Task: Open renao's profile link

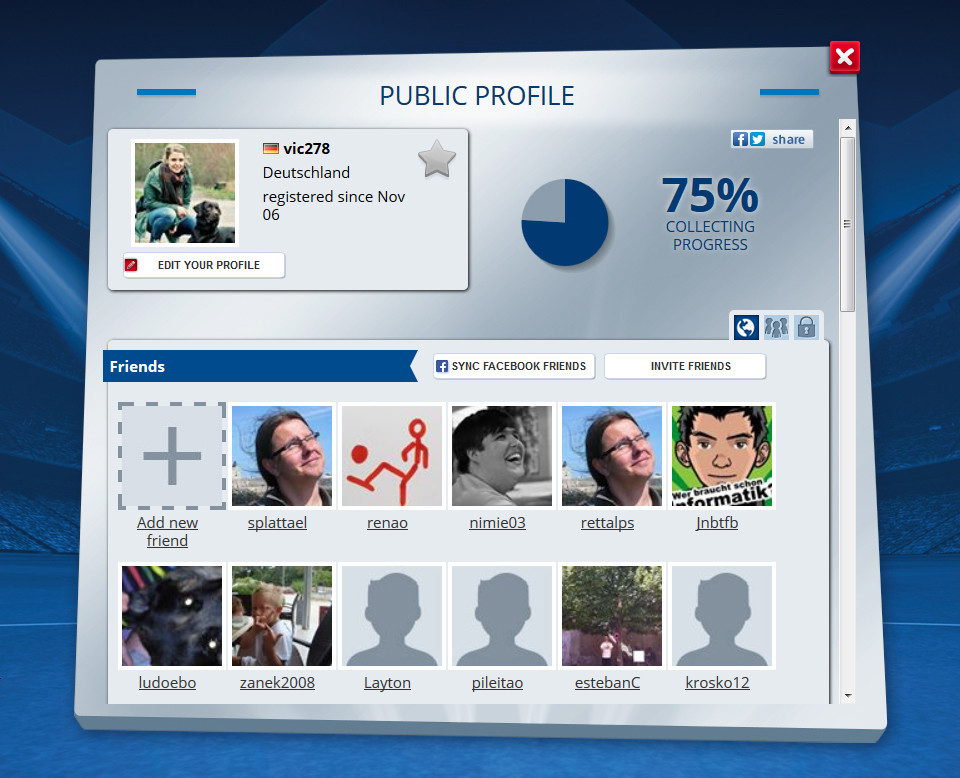Action: click(x=388, y=523)
